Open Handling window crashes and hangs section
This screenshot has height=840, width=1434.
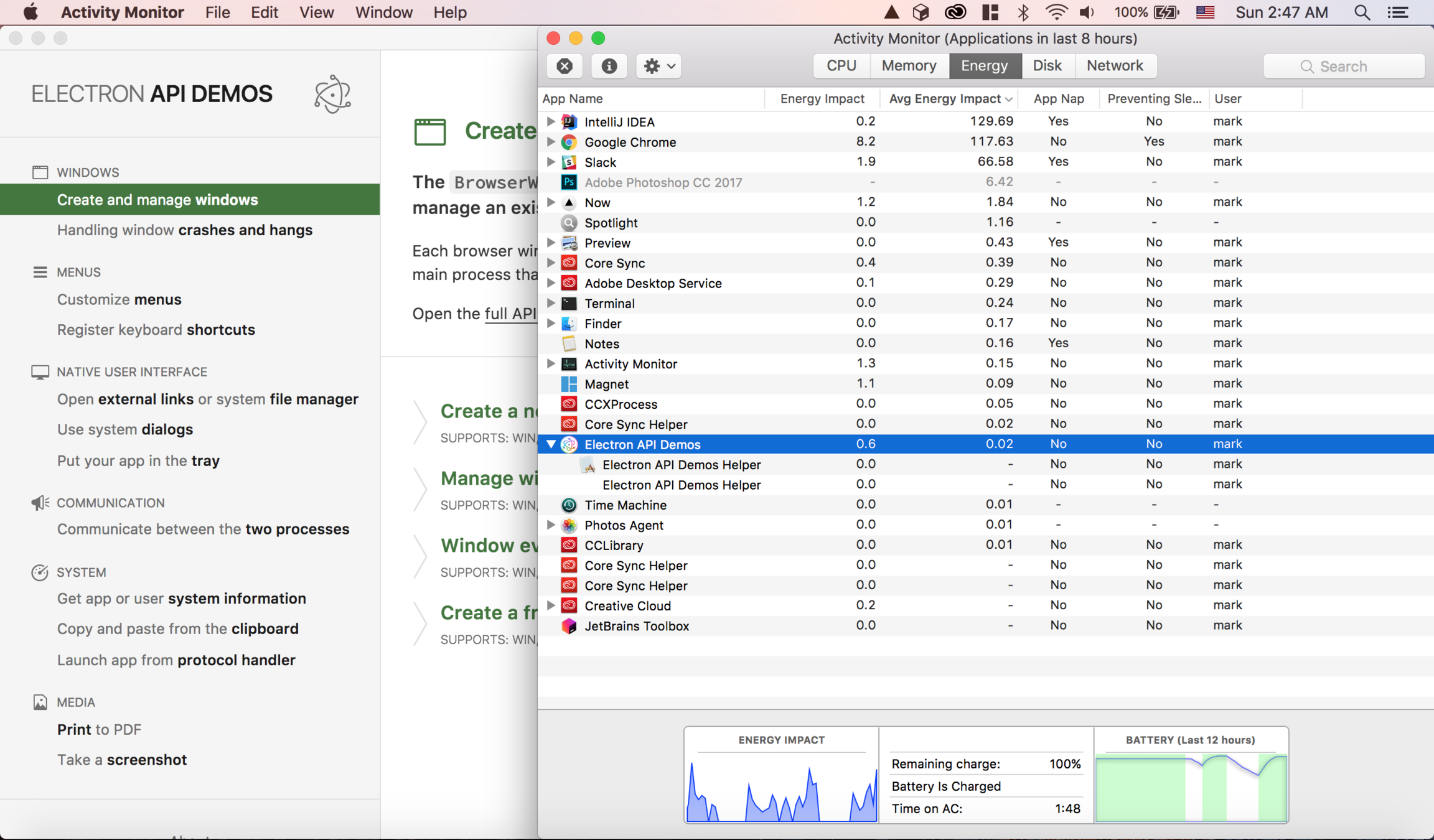(x=185, y=230)
